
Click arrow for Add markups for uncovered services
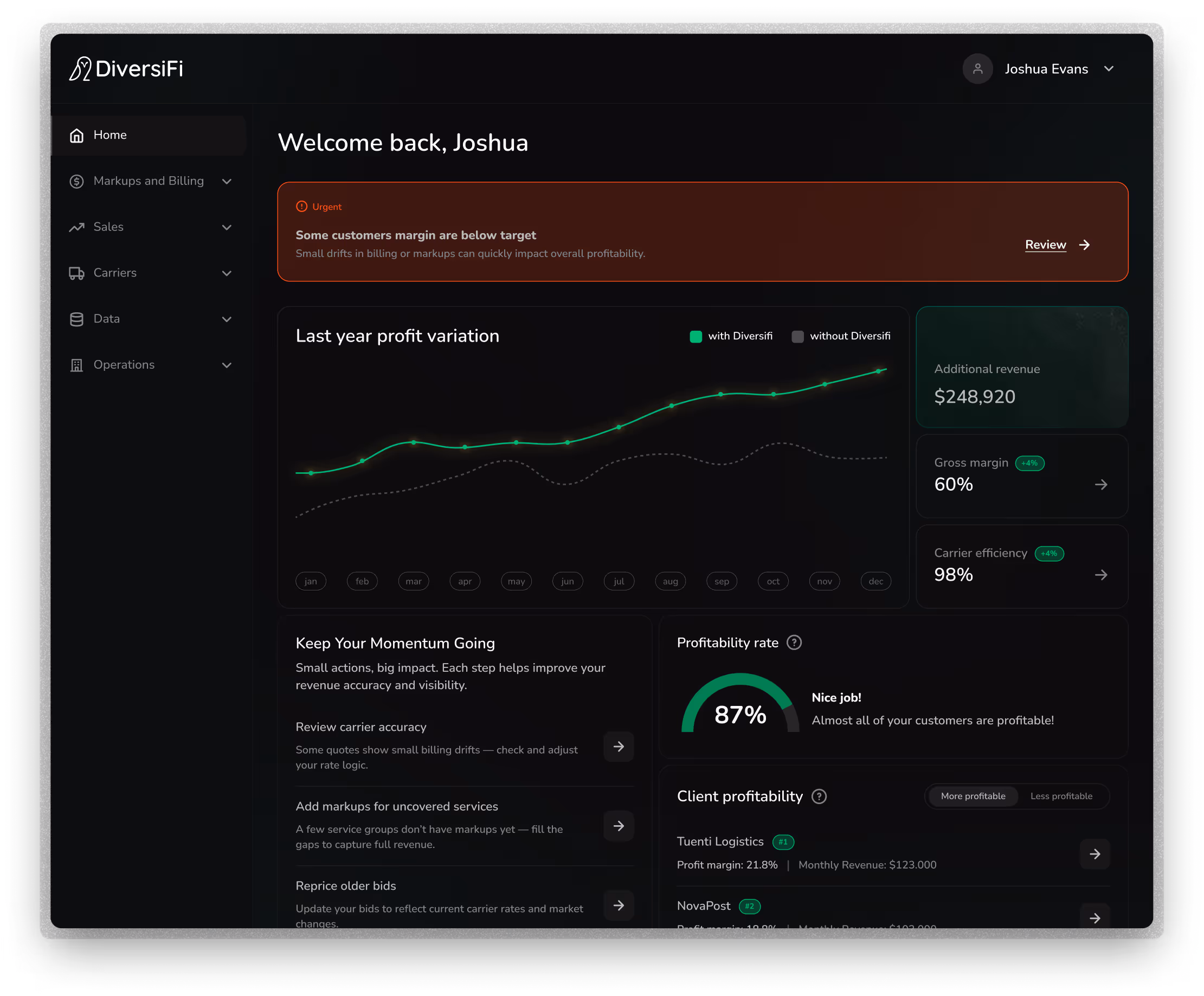619,826
